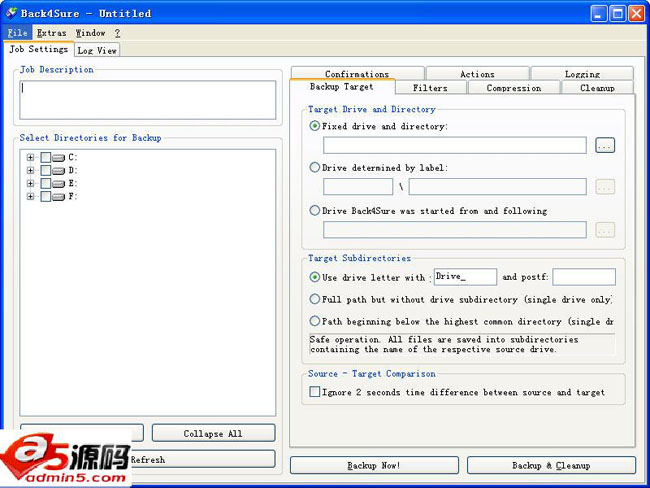
Task: Click the C: drive icon
Action: 58,158
